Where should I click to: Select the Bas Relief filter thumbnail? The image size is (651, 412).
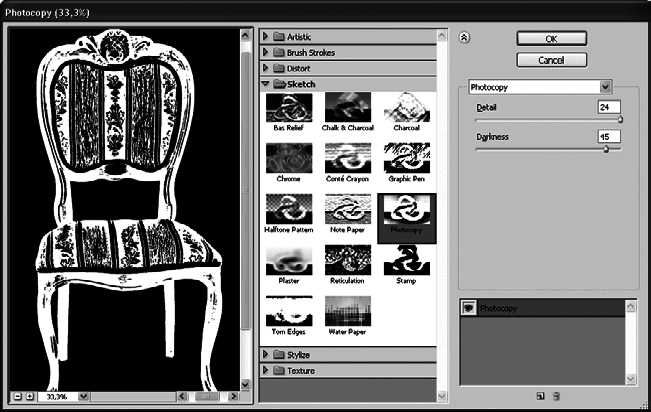pos(289,108)
